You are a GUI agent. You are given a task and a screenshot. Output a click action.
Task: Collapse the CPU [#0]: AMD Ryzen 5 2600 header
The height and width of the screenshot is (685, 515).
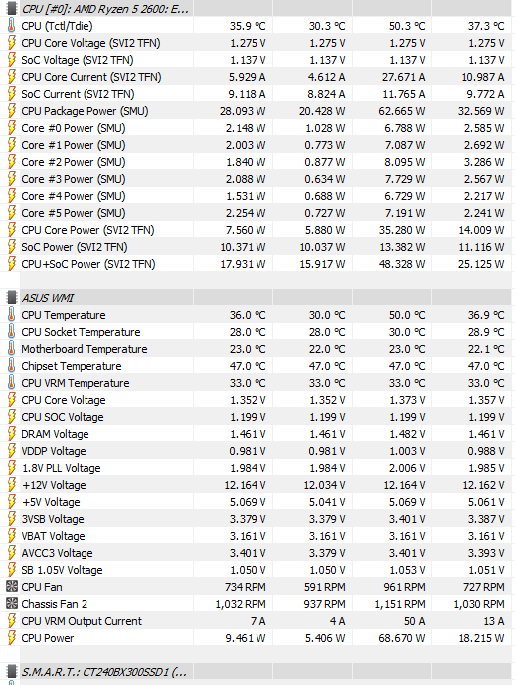tap(258, 8)
